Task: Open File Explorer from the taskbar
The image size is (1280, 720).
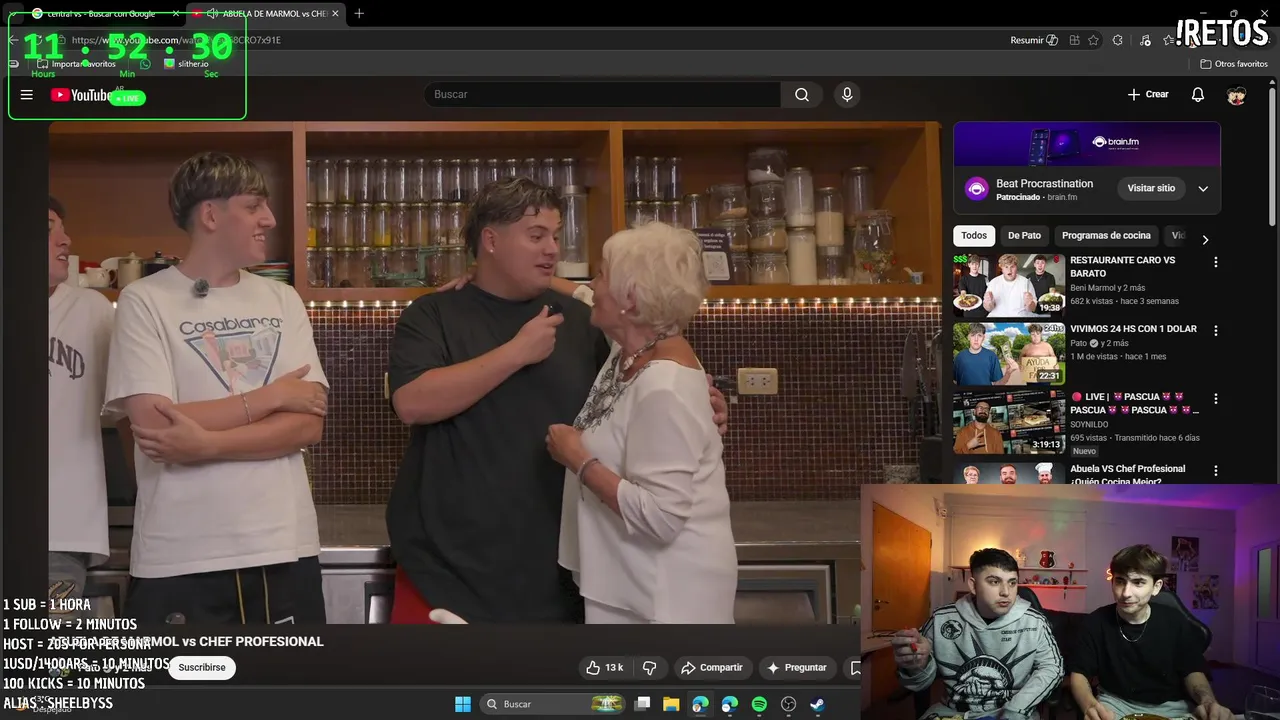Action: [x=671, y=704]
